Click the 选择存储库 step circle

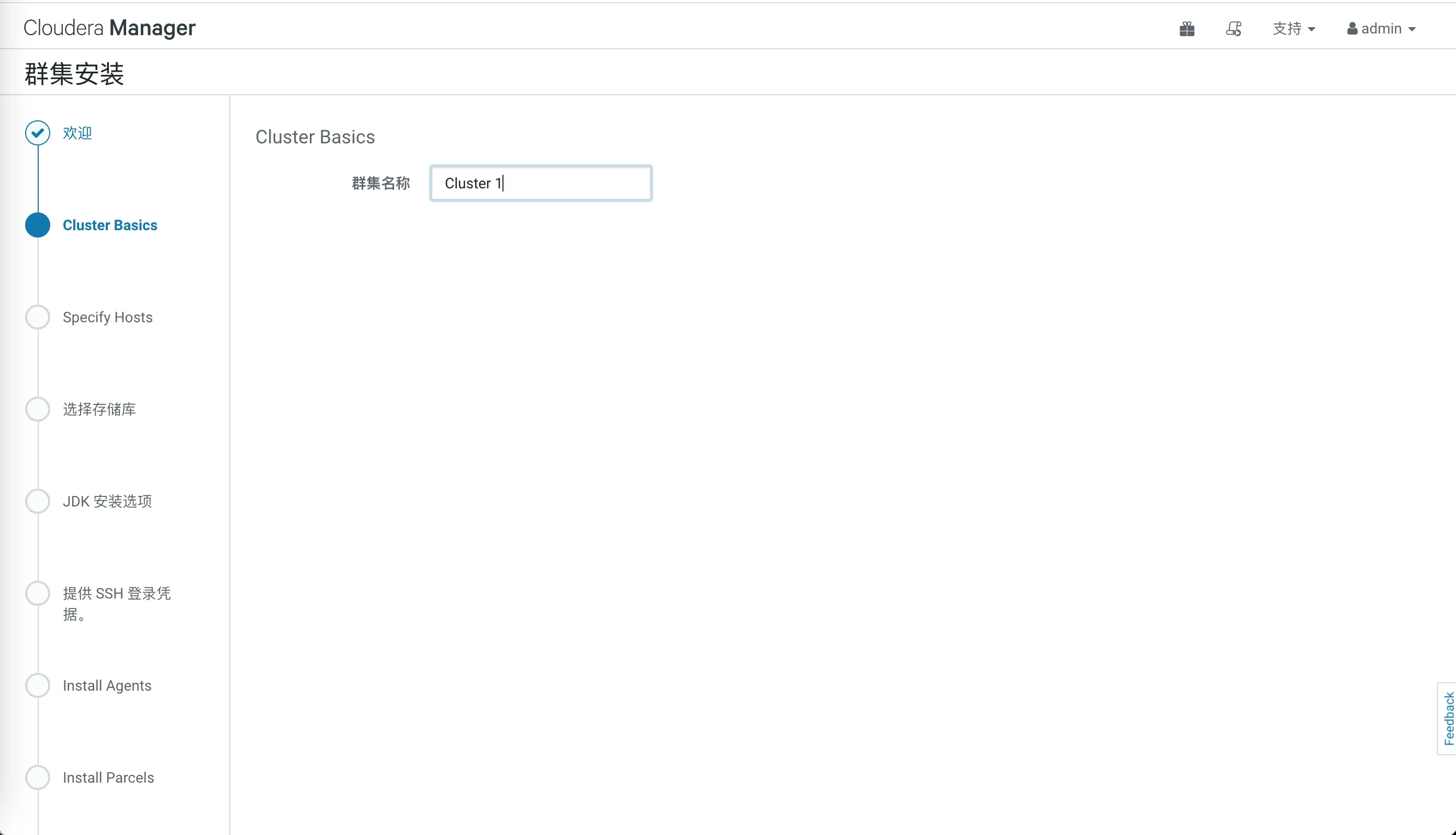point(37,409)
